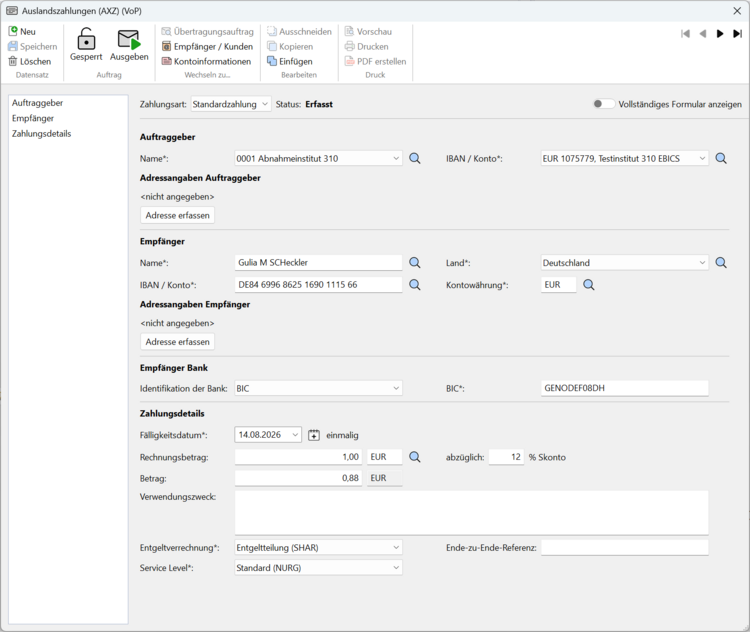The width and height of the screenshot is (750, 632).
Task: Click the Gesperrt padlock icon
Action: point(86,39)
